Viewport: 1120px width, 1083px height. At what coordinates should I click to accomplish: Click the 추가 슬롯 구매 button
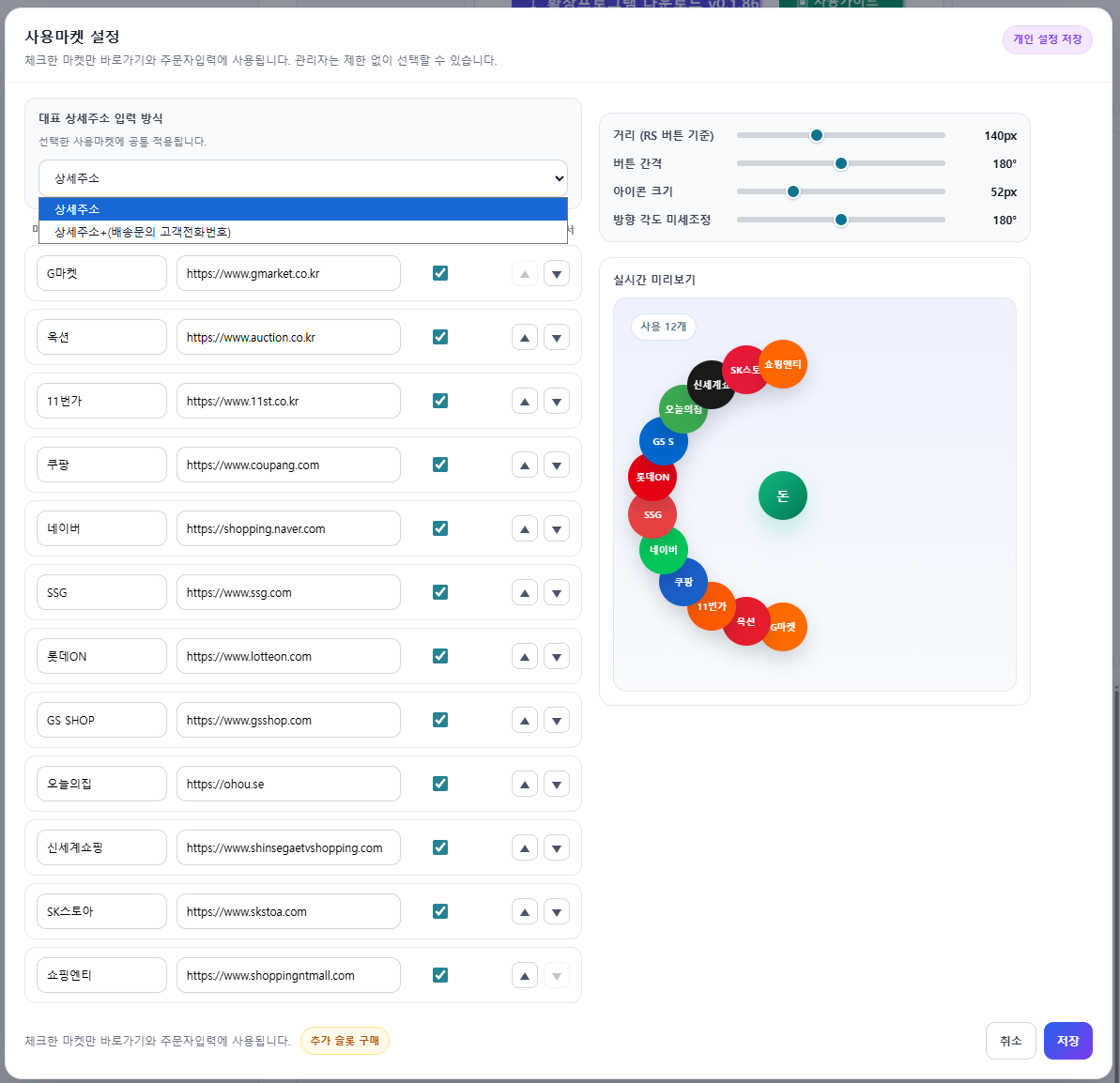click(345, 1041)
